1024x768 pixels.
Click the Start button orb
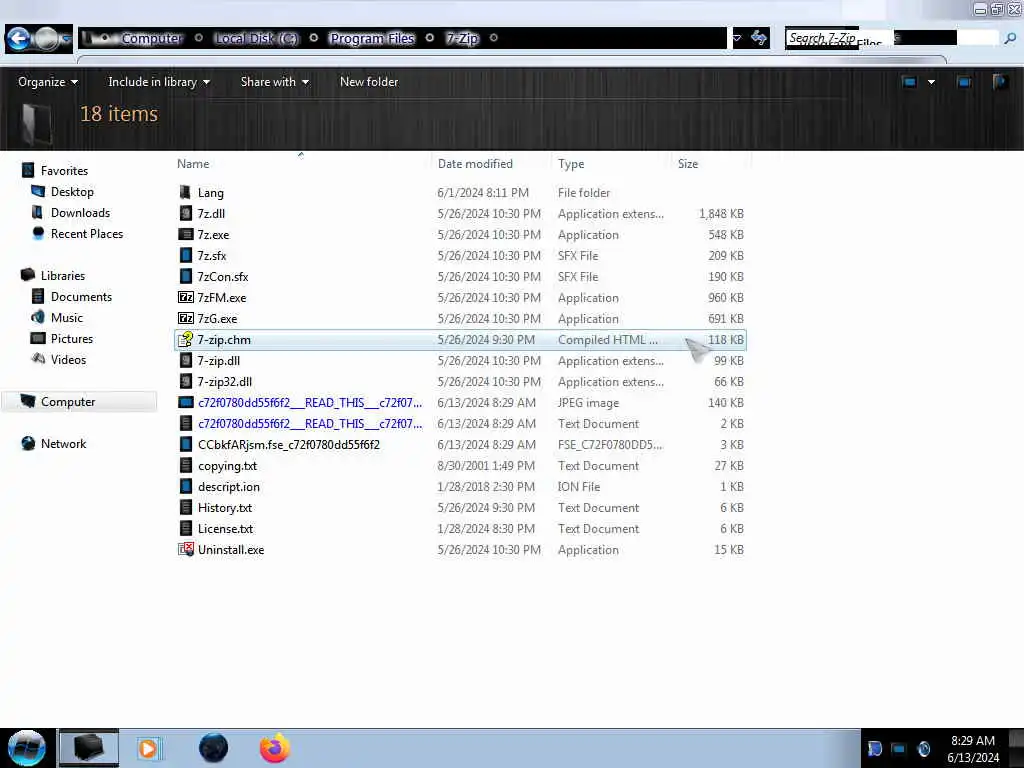pyautogui.click(x=27, y=748)
